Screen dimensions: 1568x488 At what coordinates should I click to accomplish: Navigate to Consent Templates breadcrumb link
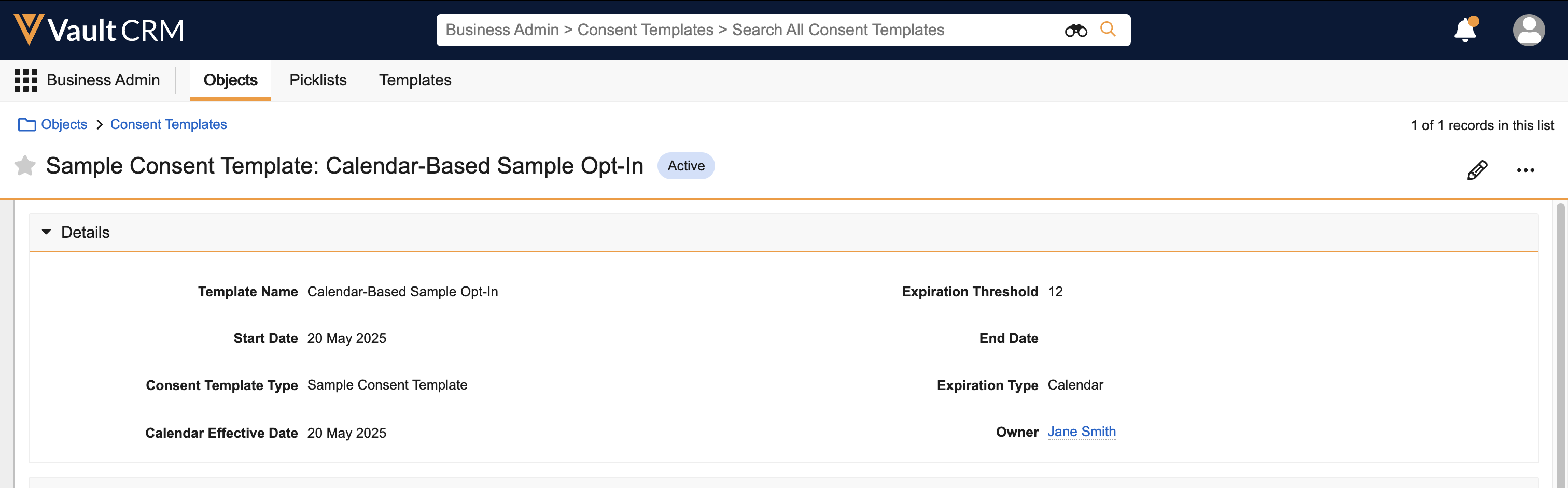(168, 125)
